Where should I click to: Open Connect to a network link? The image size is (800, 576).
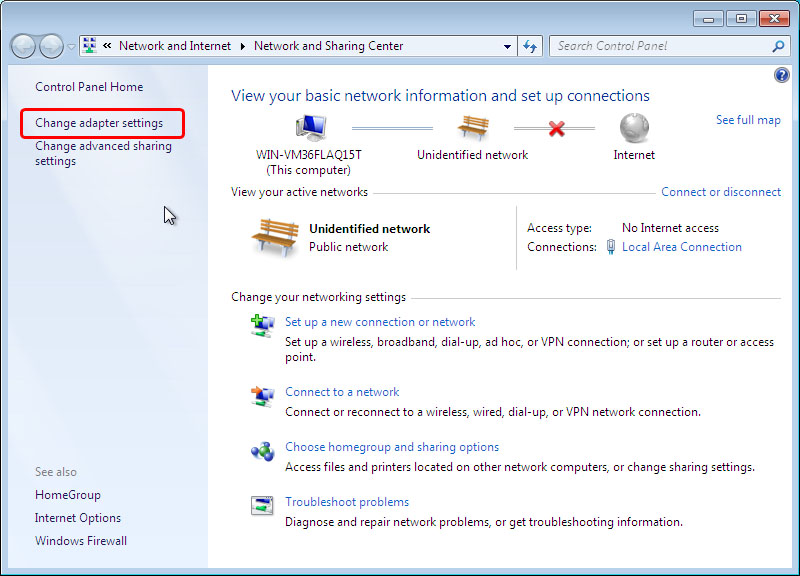(342, 392)
